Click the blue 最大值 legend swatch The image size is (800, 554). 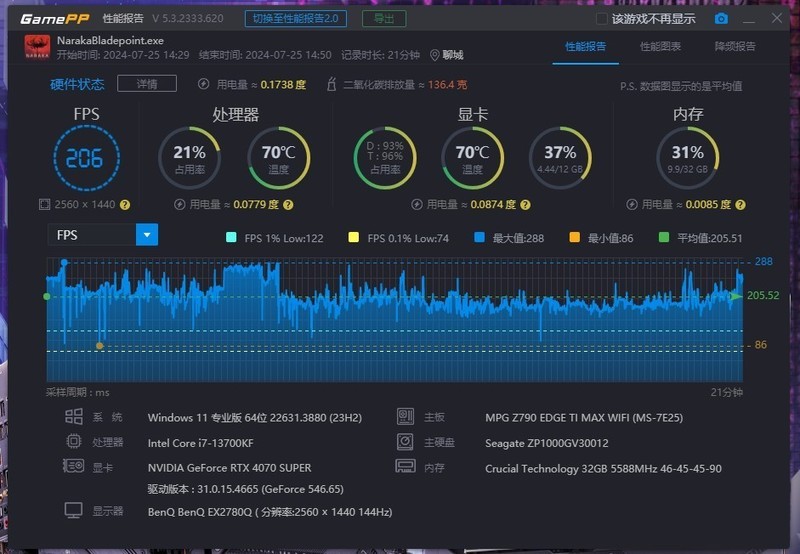[x=480, y=237]
